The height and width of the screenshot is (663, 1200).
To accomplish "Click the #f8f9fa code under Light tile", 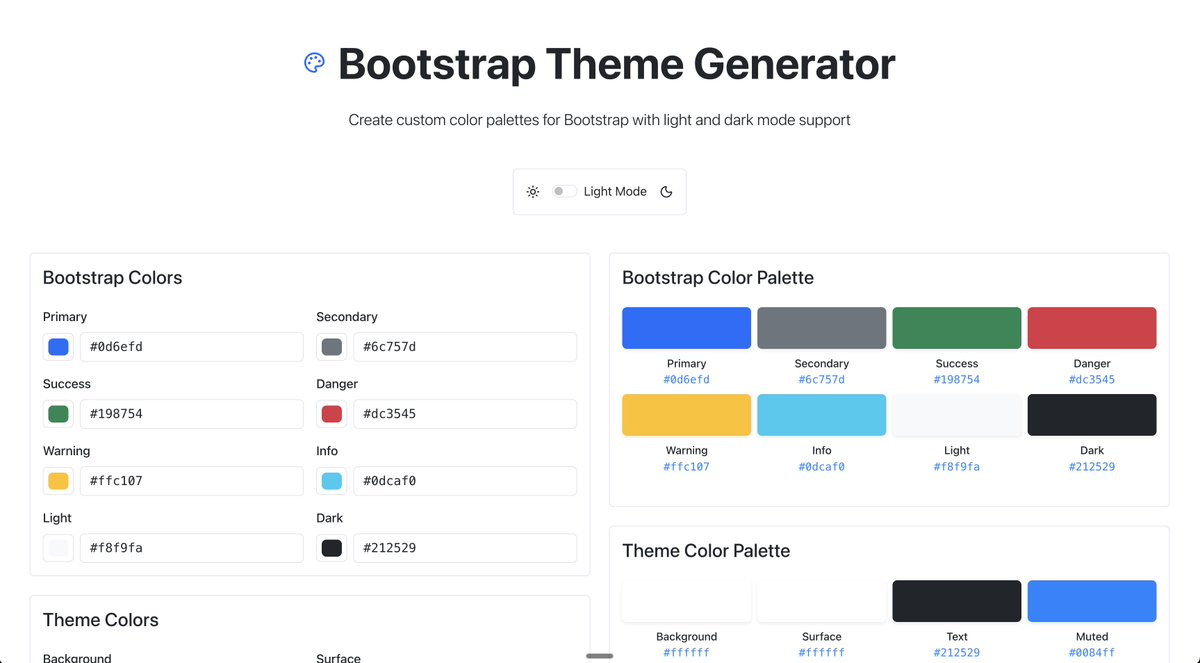I will [x=957, y=467].
